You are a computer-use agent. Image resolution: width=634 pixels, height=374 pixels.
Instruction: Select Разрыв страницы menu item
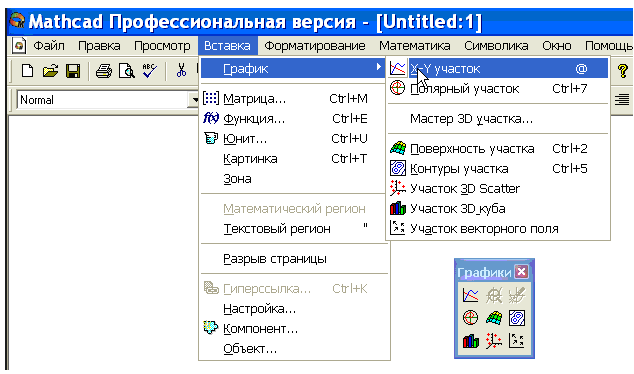pyautogui.click(x=294, y=258)
